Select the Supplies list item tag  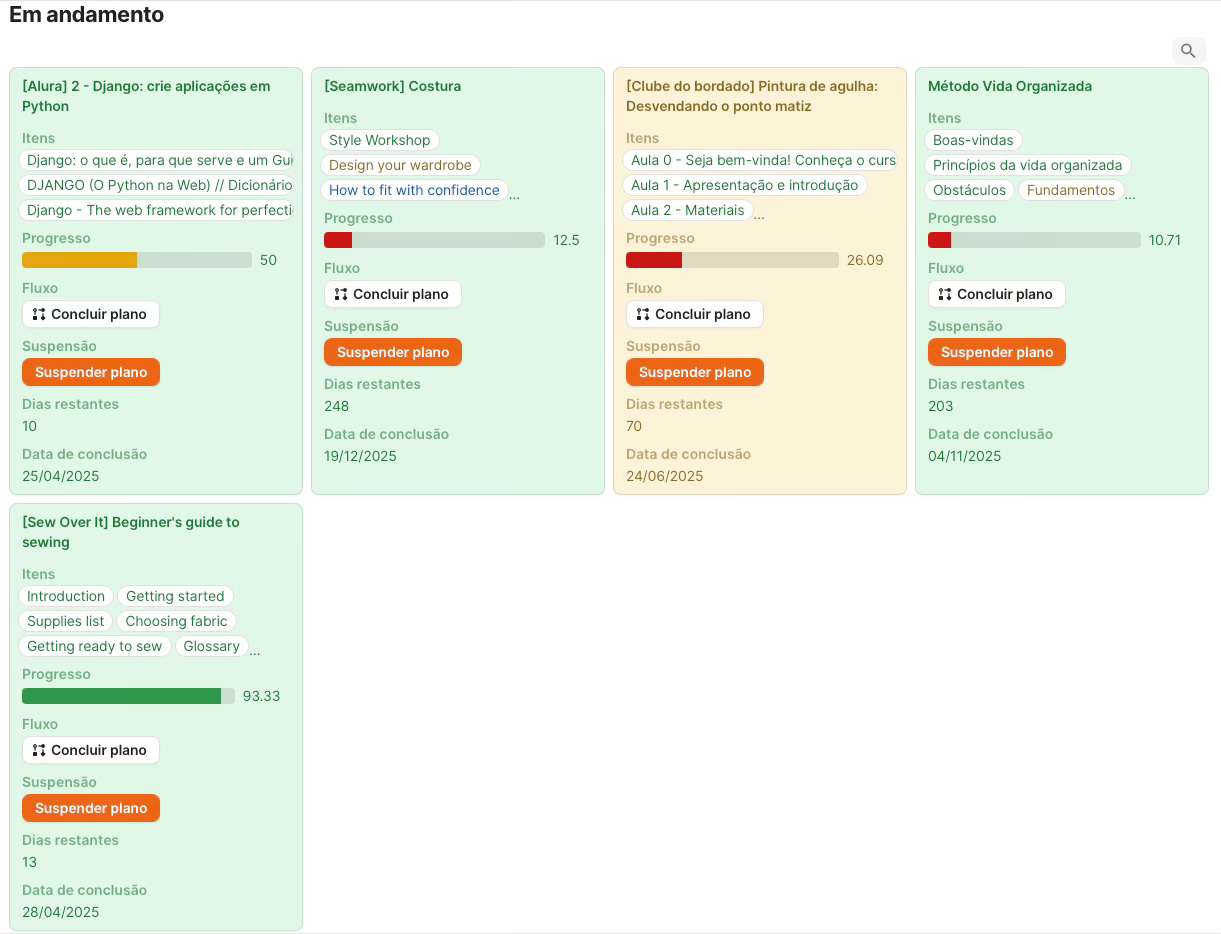coord(66,621)
